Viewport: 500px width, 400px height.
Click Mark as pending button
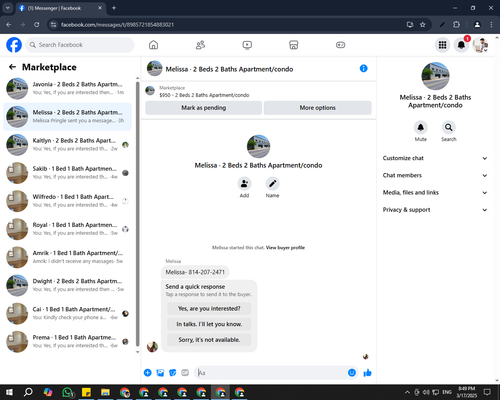click(x=204, y=108)
